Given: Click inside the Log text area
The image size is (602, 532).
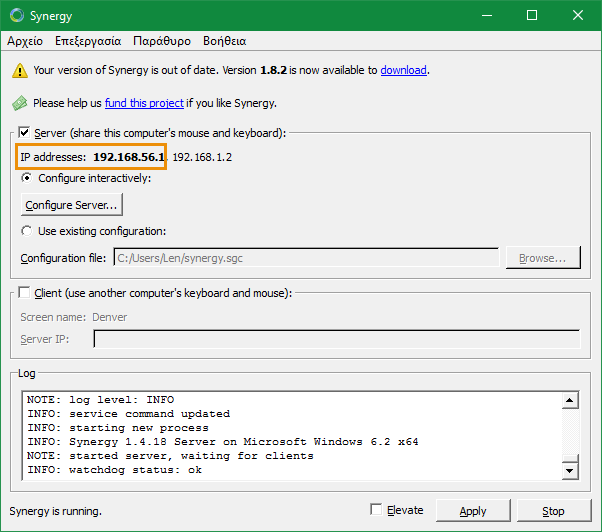Looking at the screenshot, I should click(292, 436).
